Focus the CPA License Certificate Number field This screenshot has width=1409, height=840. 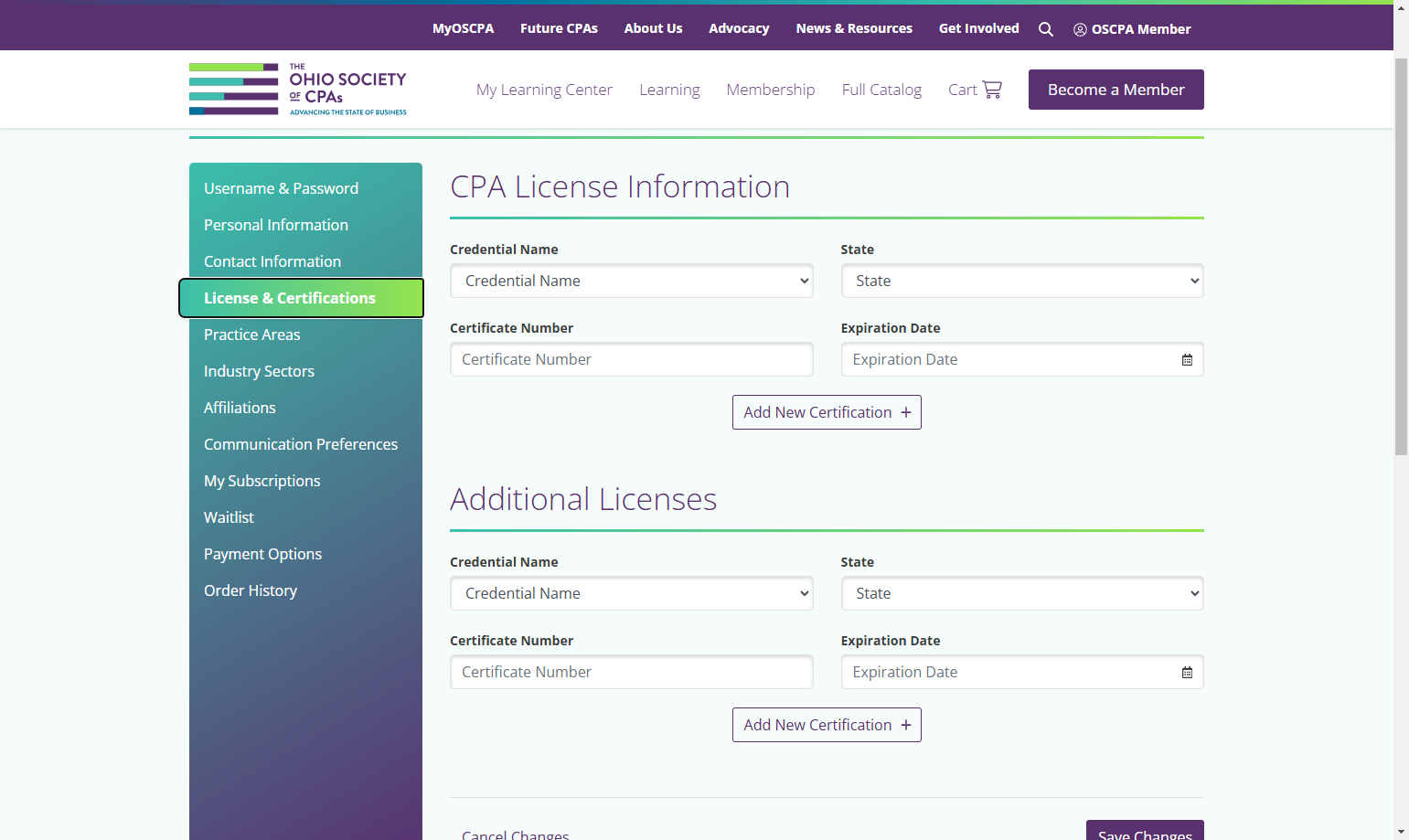(x=632, y=359)
